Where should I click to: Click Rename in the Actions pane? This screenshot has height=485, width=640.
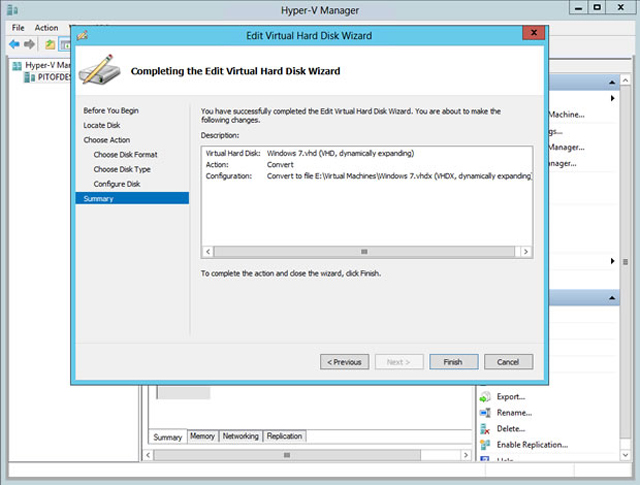click(x=514, y=413)
